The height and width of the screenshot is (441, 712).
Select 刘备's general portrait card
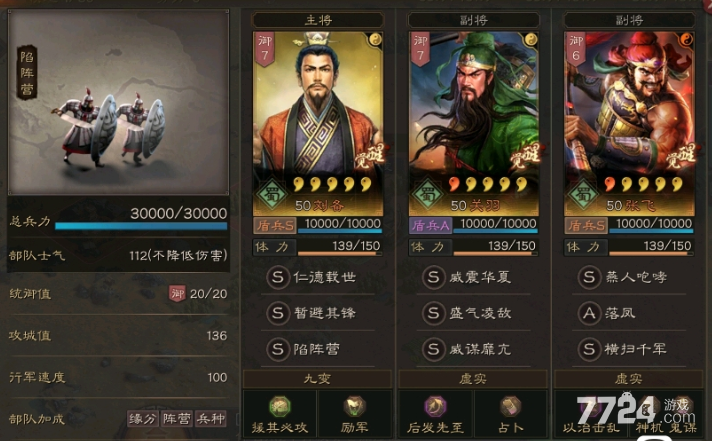click(x=318, y=124)
